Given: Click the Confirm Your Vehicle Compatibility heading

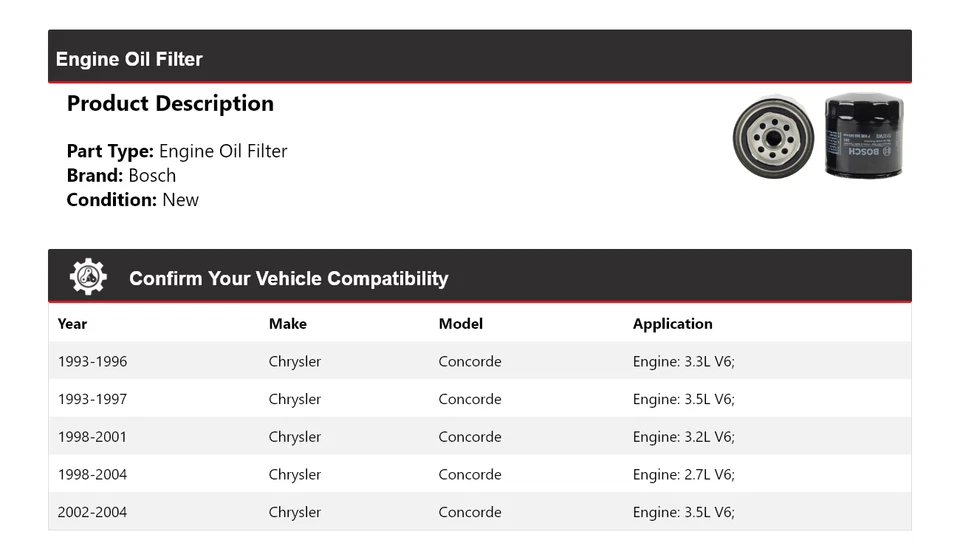Looking at the screenshot, I should pyautogui.click(x=288, y=278).
